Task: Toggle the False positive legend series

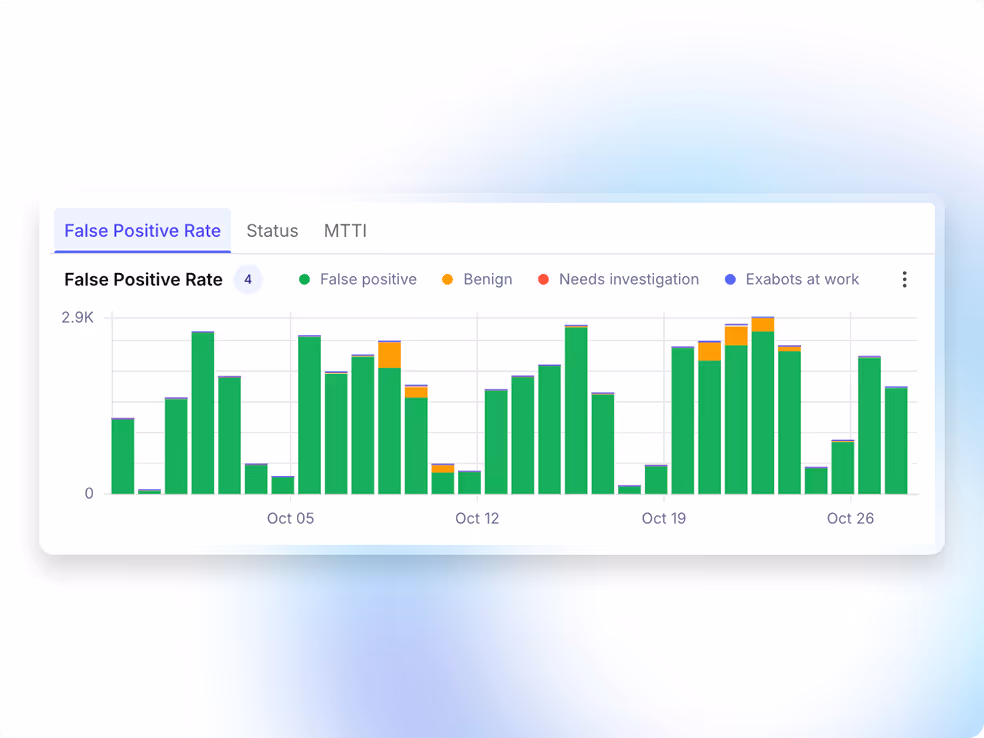Action: tap(358, 279)
